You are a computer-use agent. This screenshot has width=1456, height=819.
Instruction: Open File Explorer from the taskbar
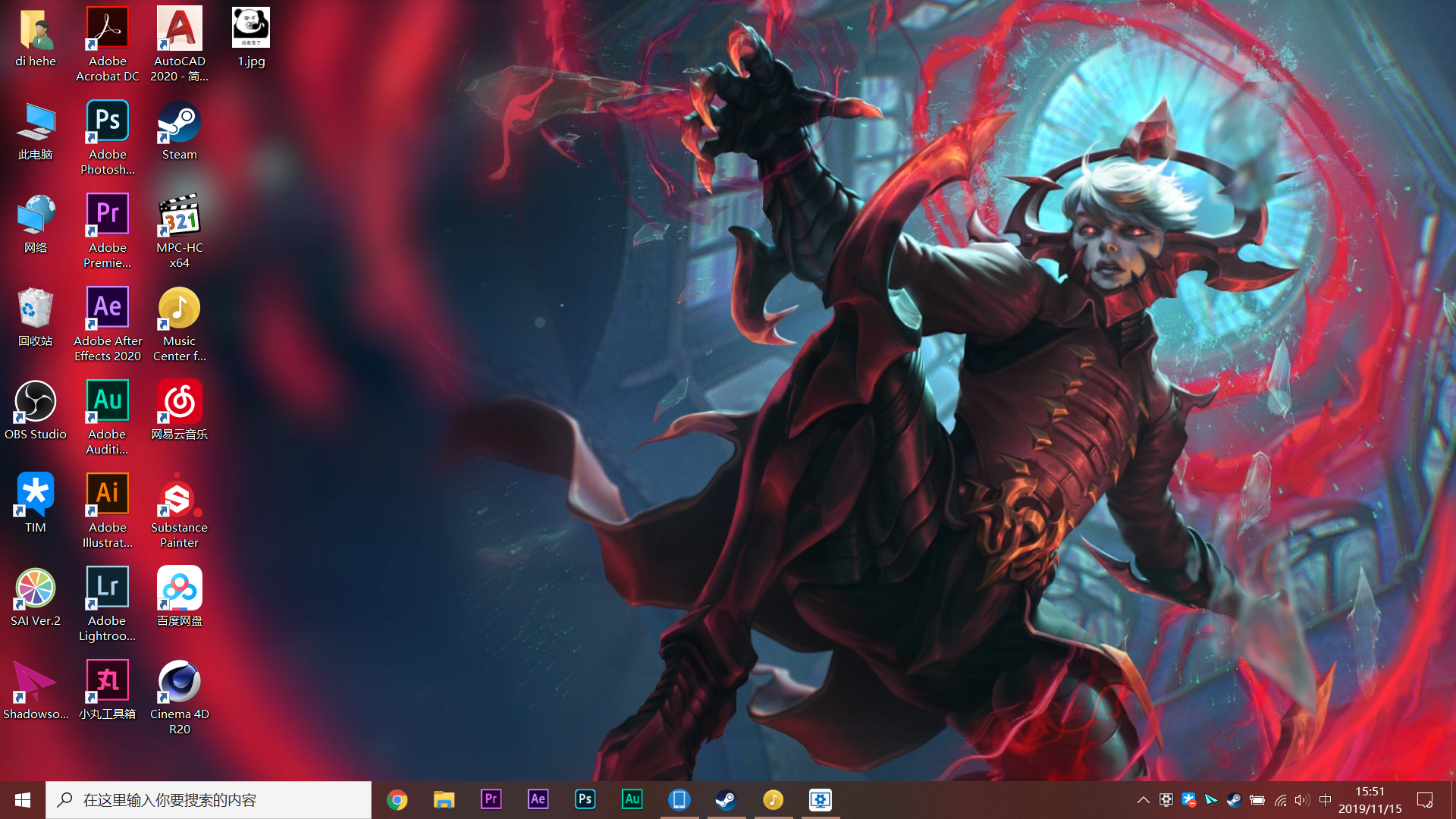tap(444, 800)
